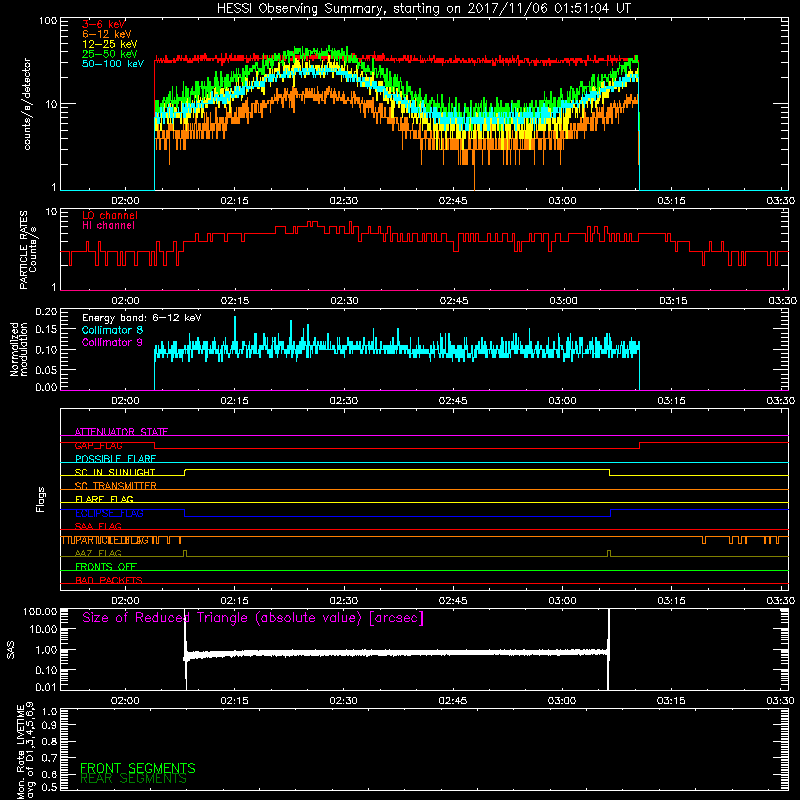The width and height of the screenshot is (800, 800).
Task: Click 02:45 tick under the modulation panel
Action: click(453, 401)
